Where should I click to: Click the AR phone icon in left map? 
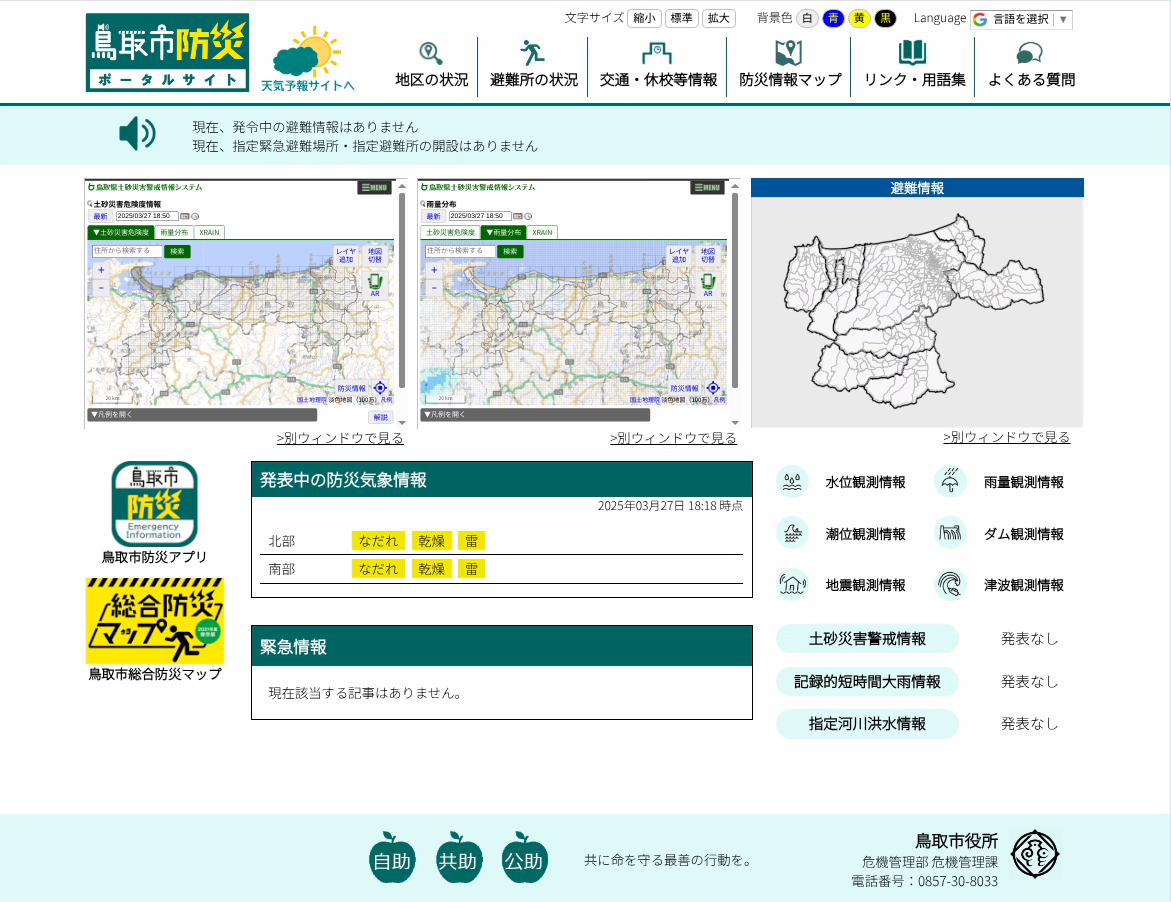click(x=375, y=284)
